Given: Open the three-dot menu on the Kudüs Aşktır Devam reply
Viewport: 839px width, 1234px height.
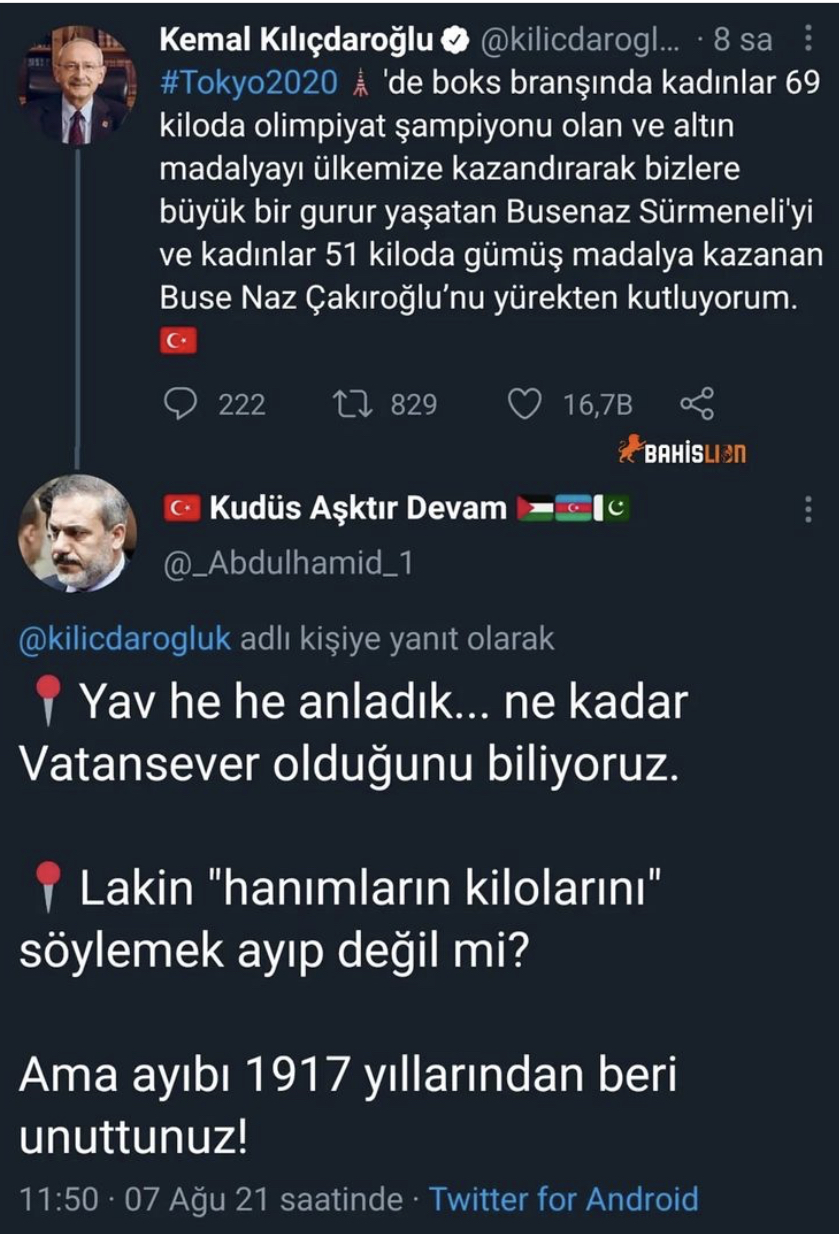Looking at the screenshot, I should click(808, 510).
